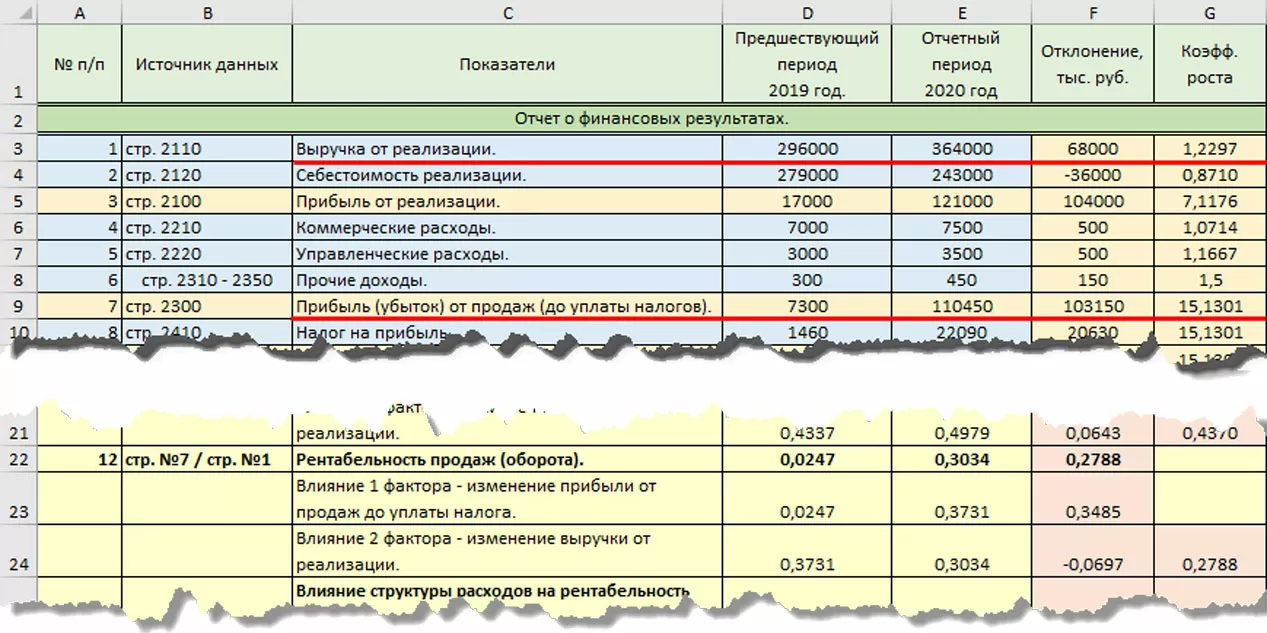
Task: Select 'Источник данных' header cell
Action: coord(207,64)
